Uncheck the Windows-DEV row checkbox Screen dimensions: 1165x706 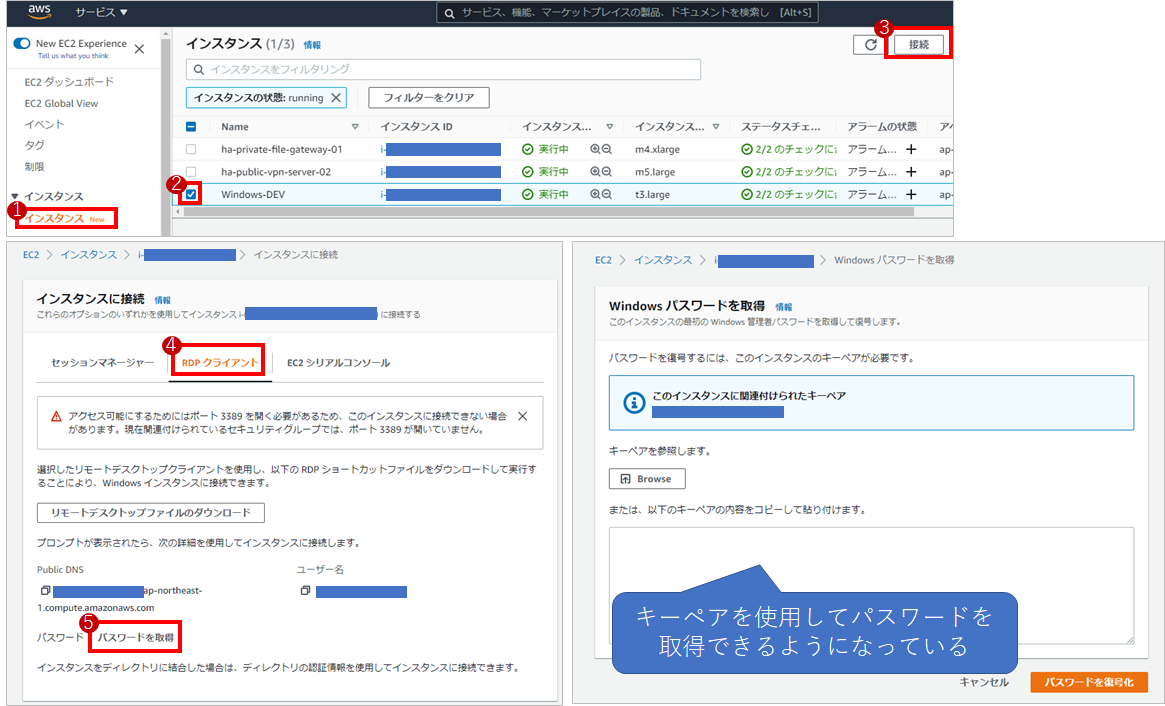(192, 194)
